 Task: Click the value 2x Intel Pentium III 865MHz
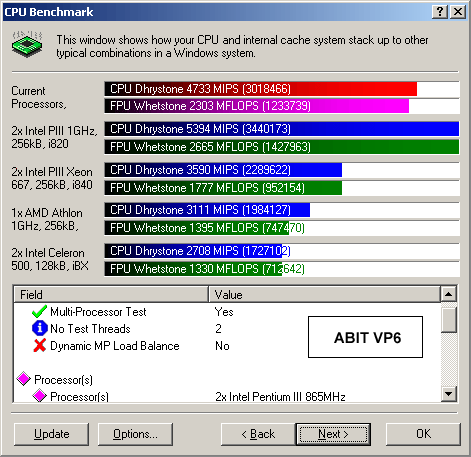pyautogui.click(x=280, y=397)
